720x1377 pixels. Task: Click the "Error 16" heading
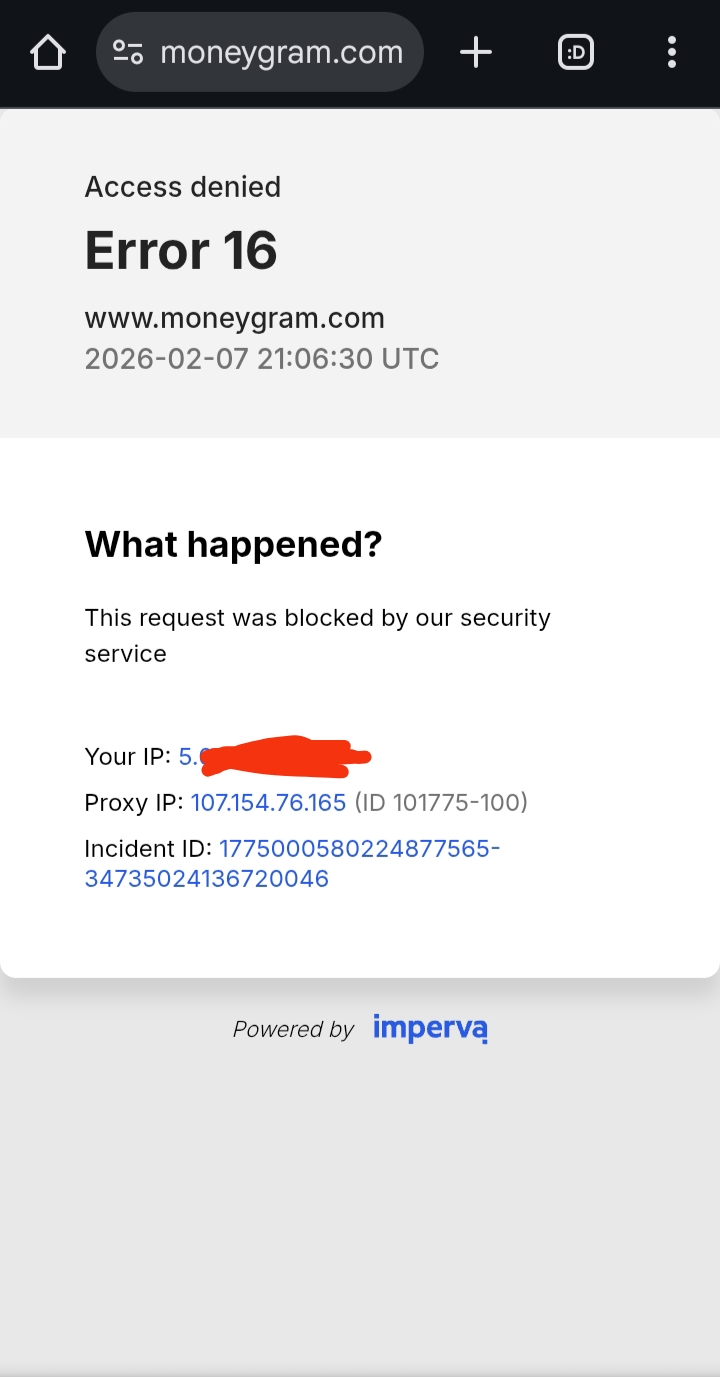click(x=181, y=250)
